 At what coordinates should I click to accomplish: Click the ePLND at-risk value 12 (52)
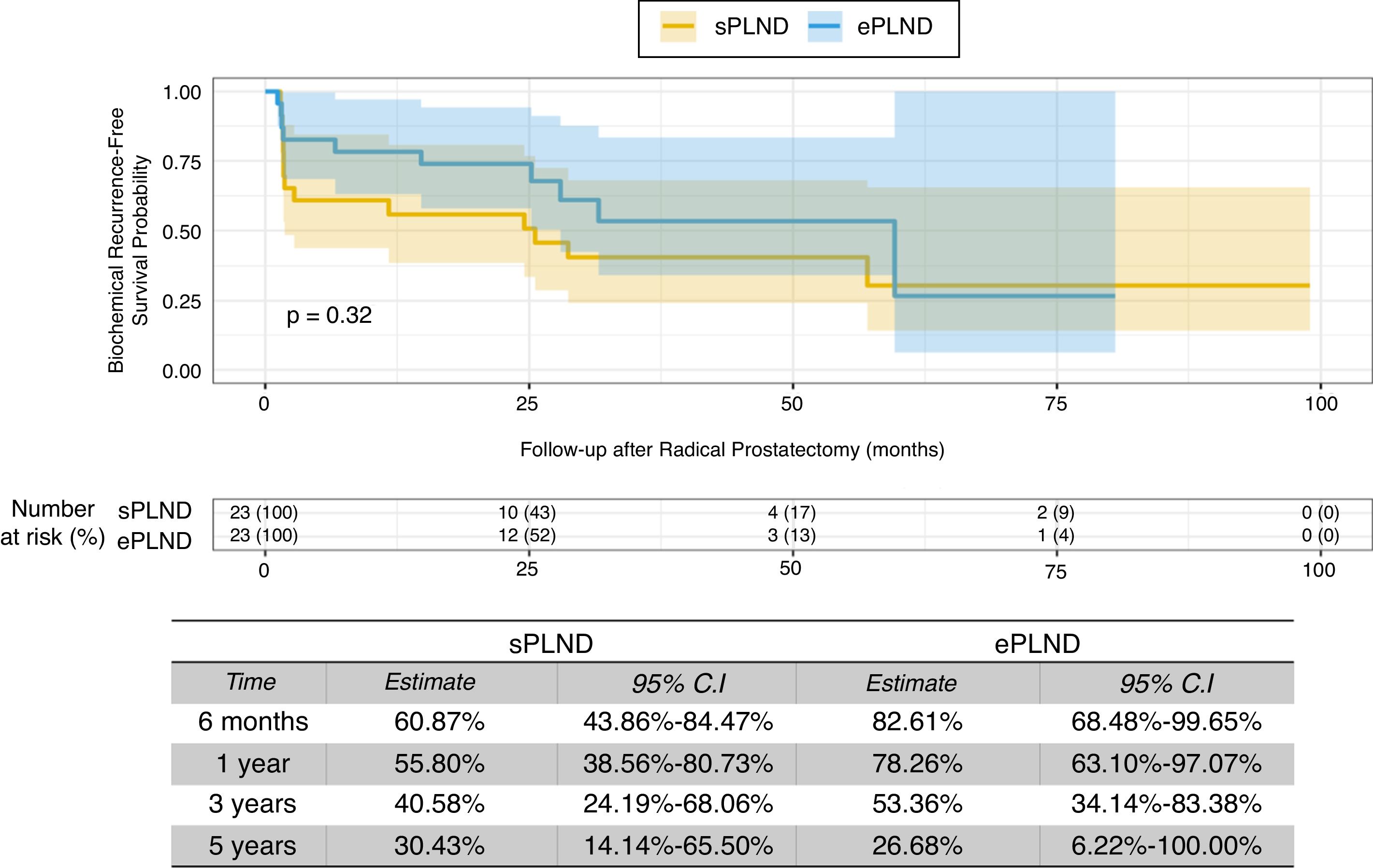click(527, 535)
